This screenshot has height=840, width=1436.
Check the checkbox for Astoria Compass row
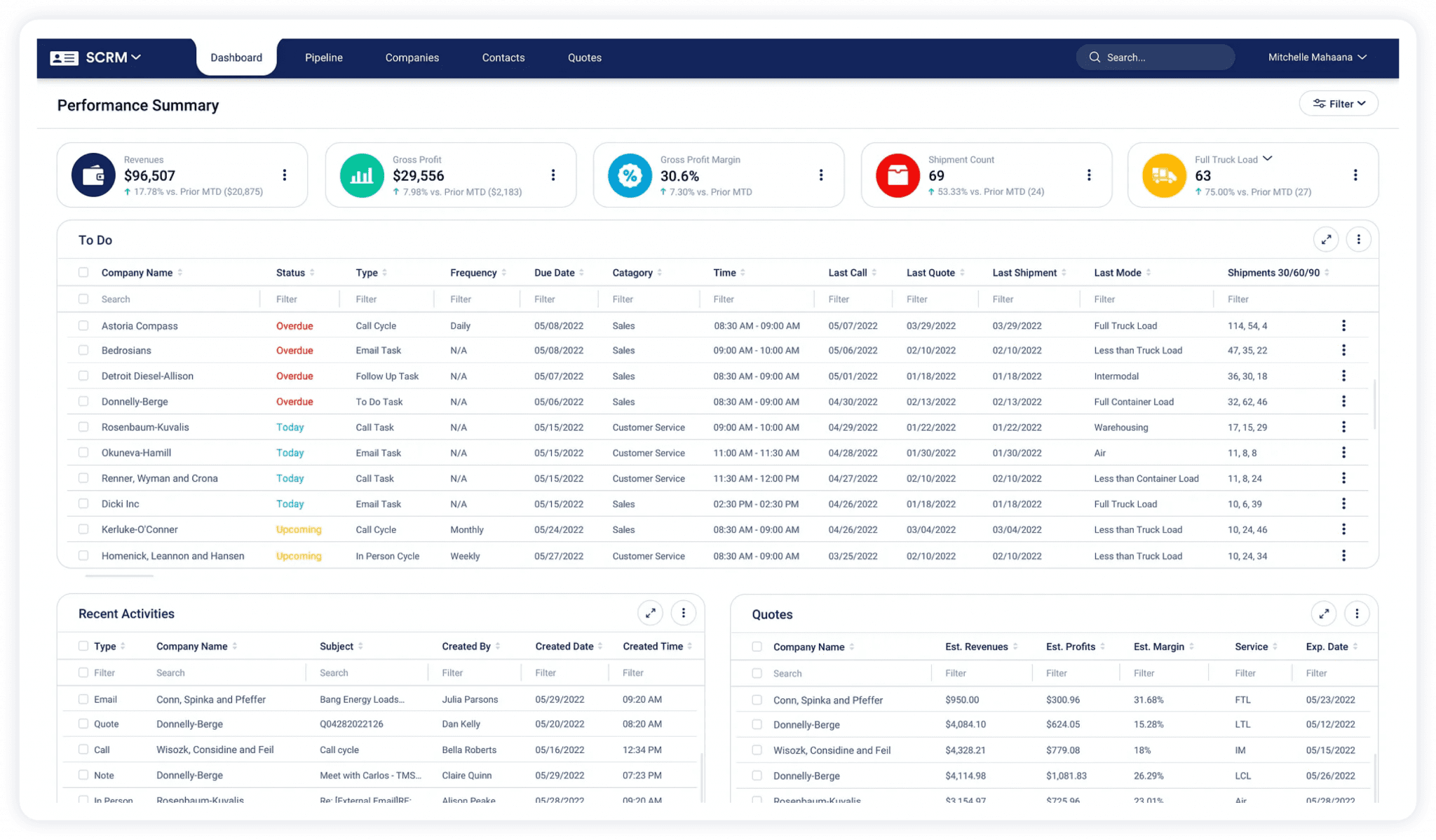click(83, 325)
